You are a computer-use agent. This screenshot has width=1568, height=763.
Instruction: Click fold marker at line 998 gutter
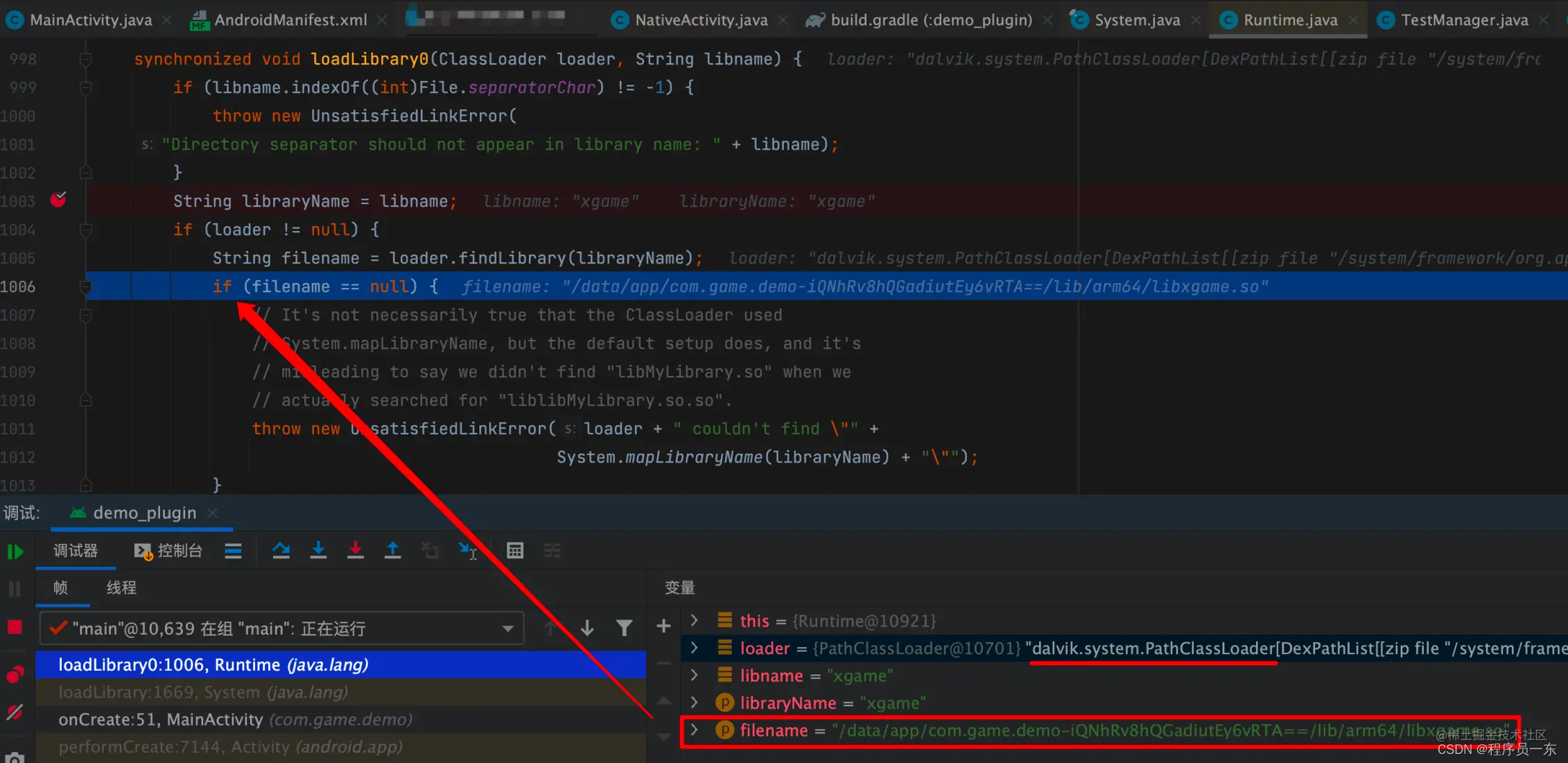[85, 59]
